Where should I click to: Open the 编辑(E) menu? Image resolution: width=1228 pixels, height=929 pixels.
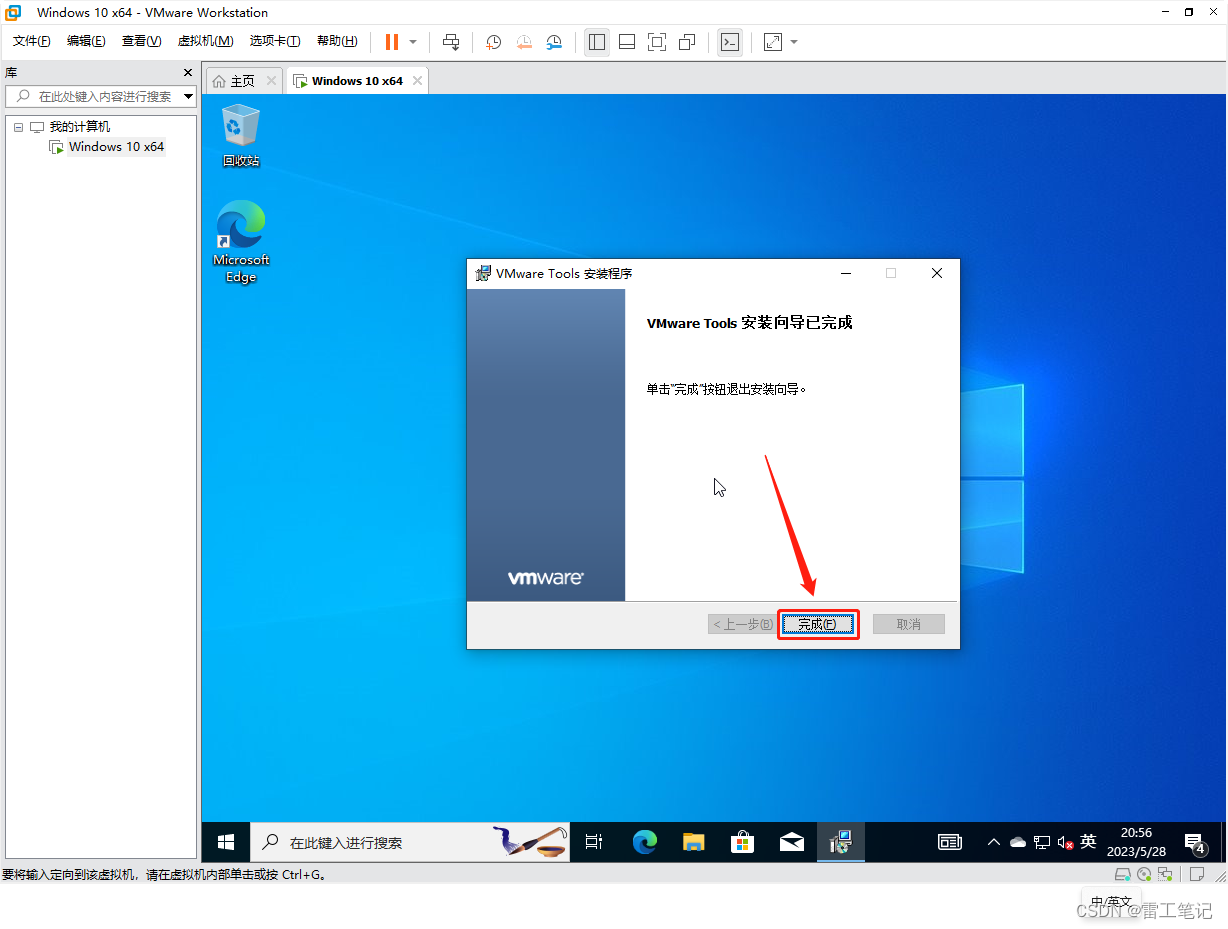86,41
